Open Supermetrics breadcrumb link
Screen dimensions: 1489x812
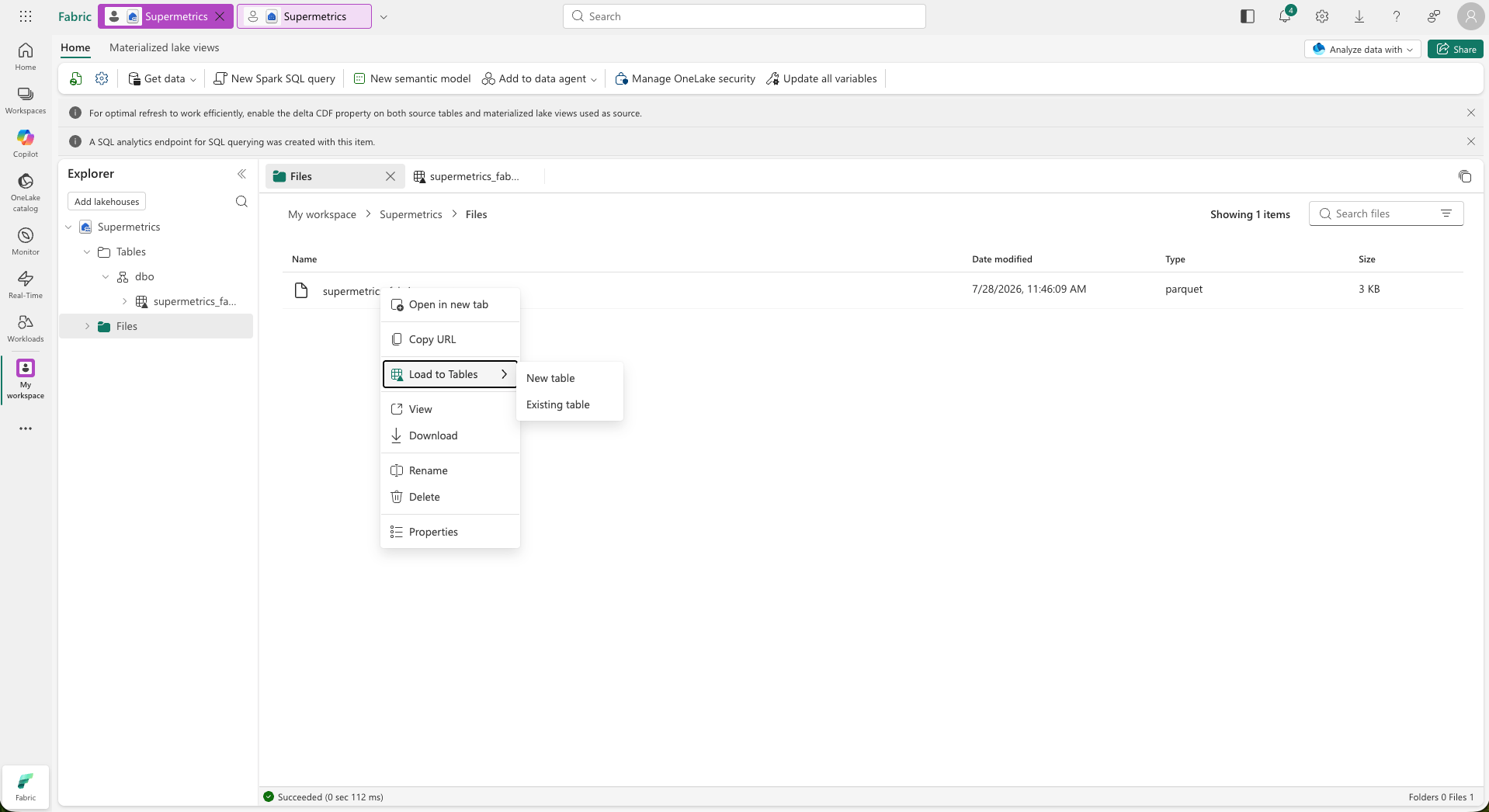pos(411,214)
